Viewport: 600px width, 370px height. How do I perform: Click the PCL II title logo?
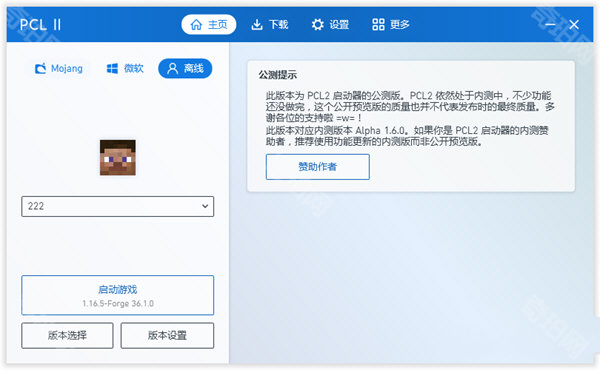(x=40, y=25)
